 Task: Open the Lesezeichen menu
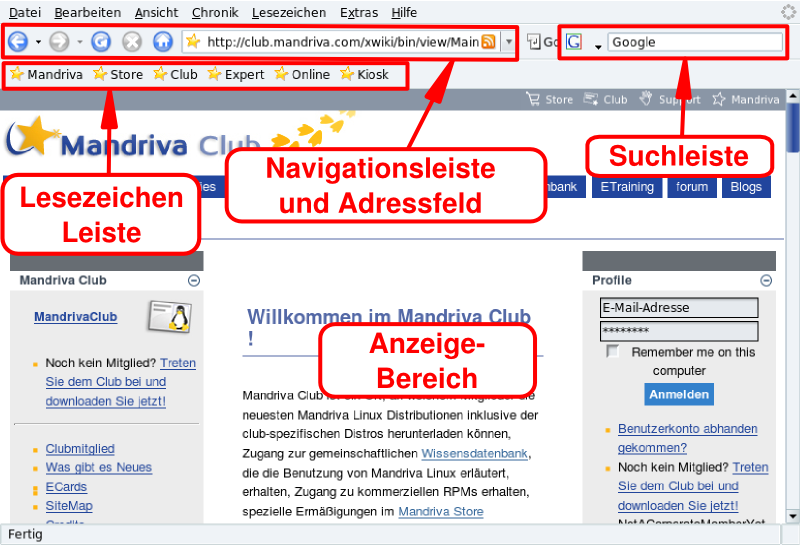(x=289, y=12)
